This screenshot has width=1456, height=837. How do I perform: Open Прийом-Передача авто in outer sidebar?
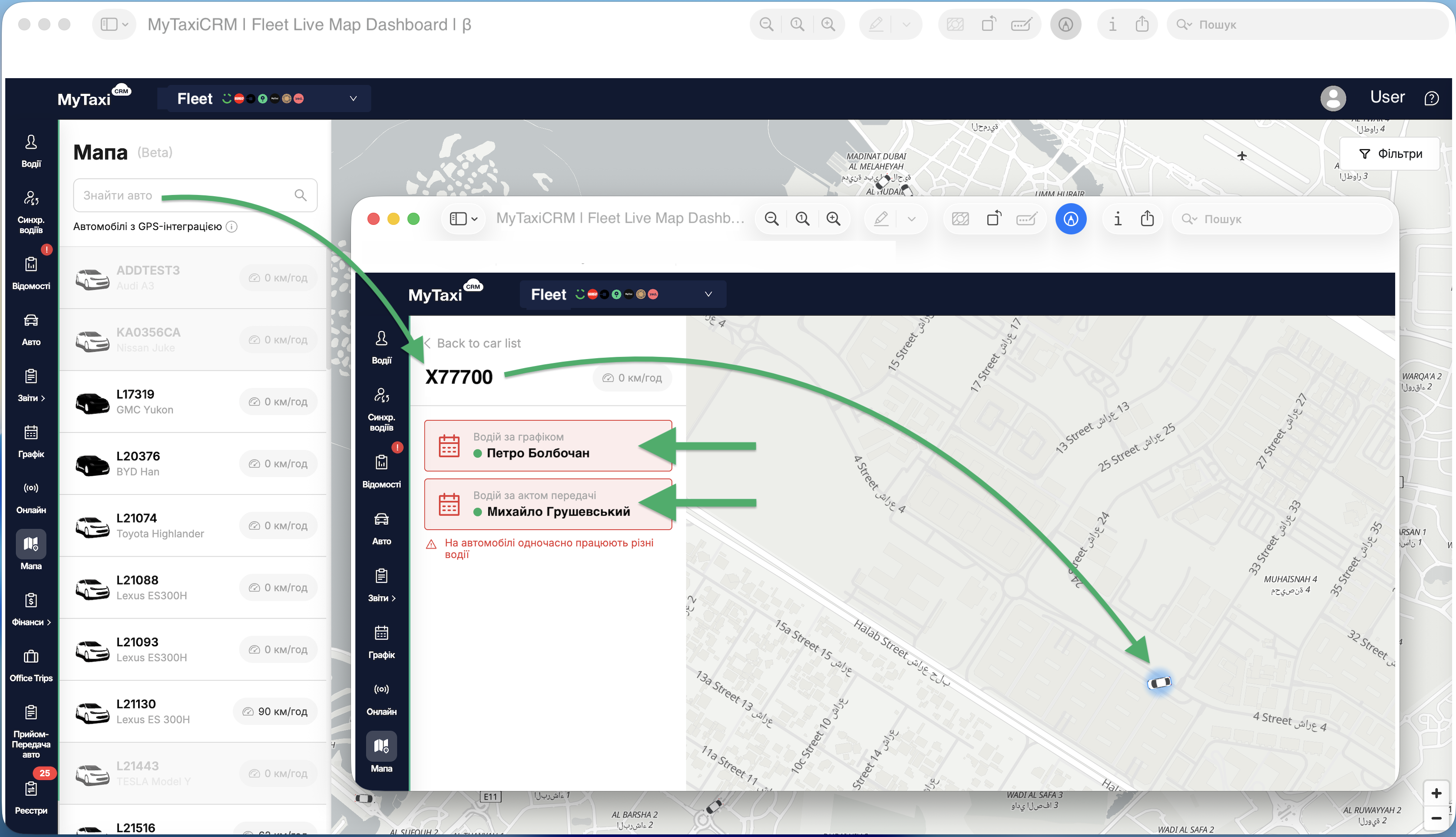(x=31, y=731)
